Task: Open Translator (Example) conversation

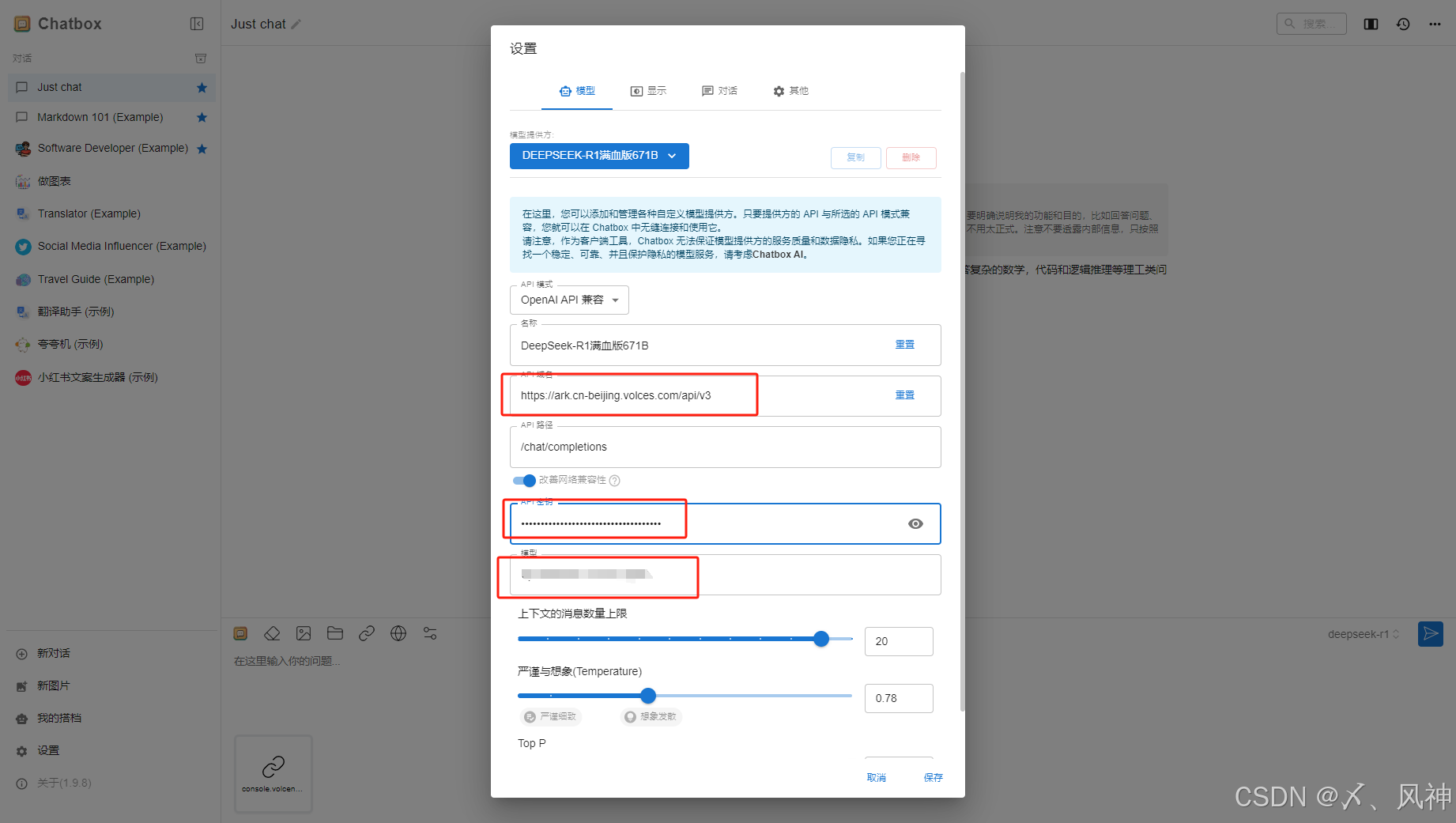Action: (x=111, y=213)
